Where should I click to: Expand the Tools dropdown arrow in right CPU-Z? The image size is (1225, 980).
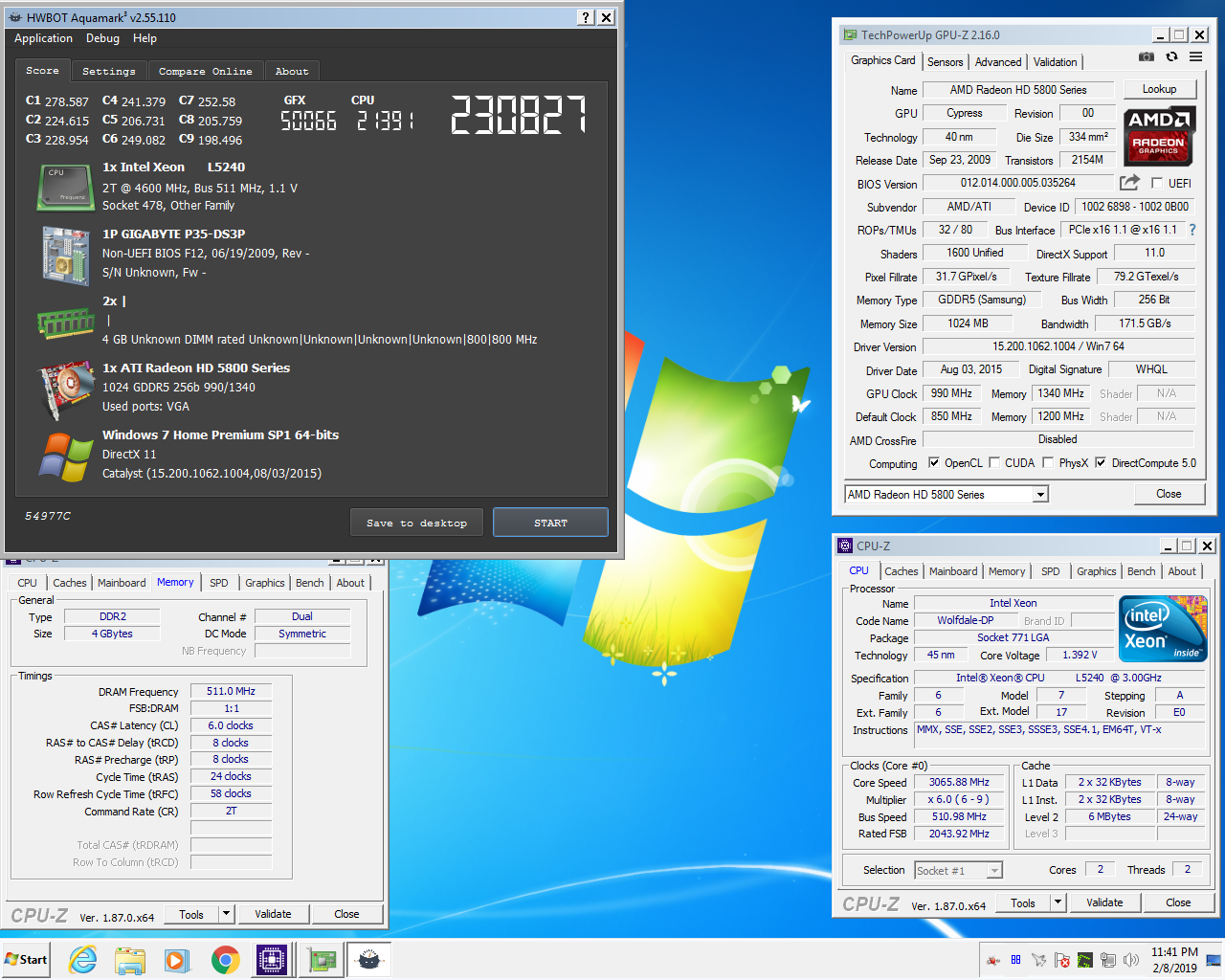click(1058, 902)
